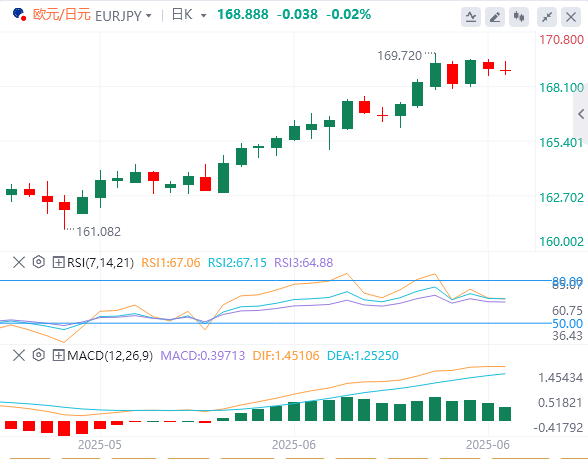This screenshot has height=459, width=588.
Task: Click the collapse arrows icon in the toolbar
Action: 547,17
